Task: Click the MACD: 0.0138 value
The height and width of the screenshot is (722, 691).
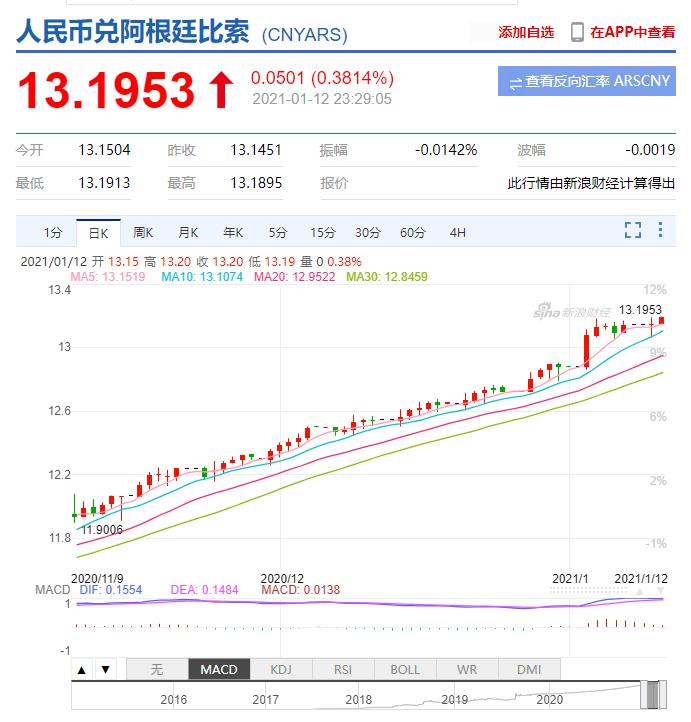Action: [301, 590]
